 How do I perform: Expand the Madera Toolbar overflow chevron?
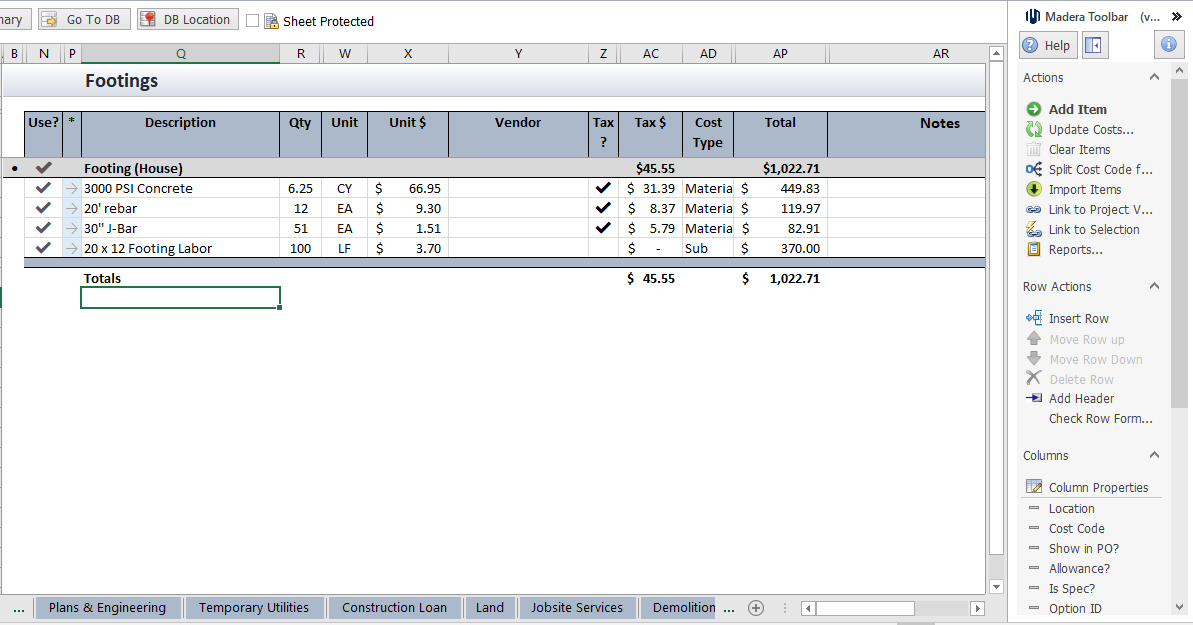[x=1176, y=17]
